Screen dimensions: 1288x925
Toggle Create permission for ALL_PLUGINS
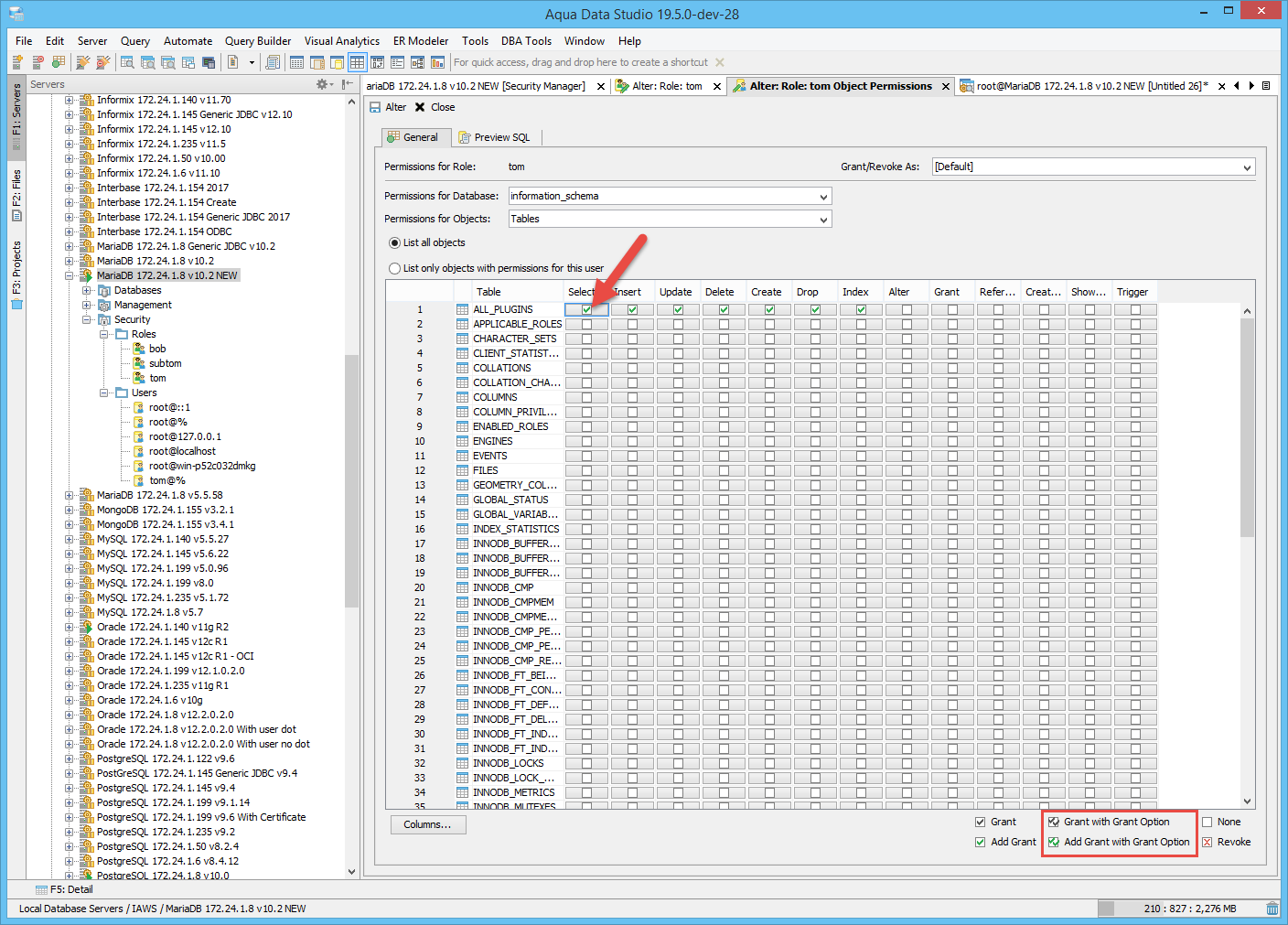(769, 309)
